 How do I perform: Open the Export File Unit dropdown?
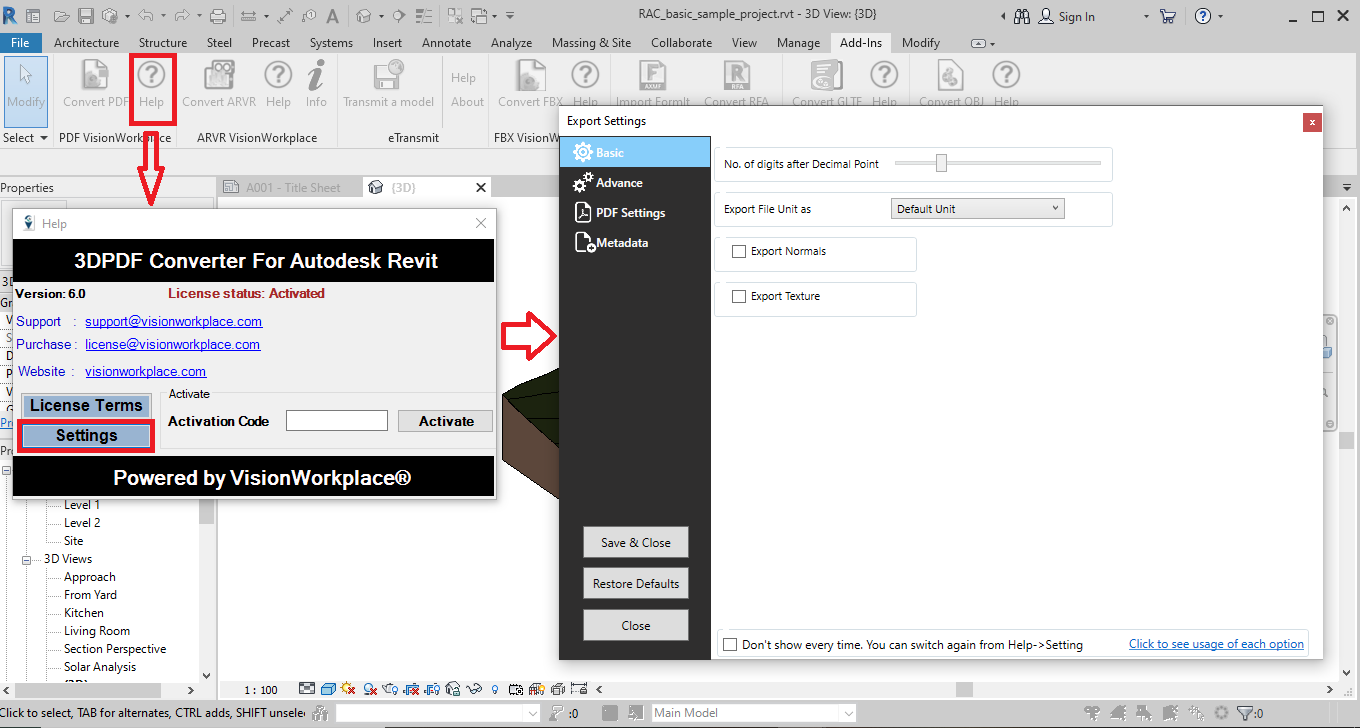tap(977, 209)
